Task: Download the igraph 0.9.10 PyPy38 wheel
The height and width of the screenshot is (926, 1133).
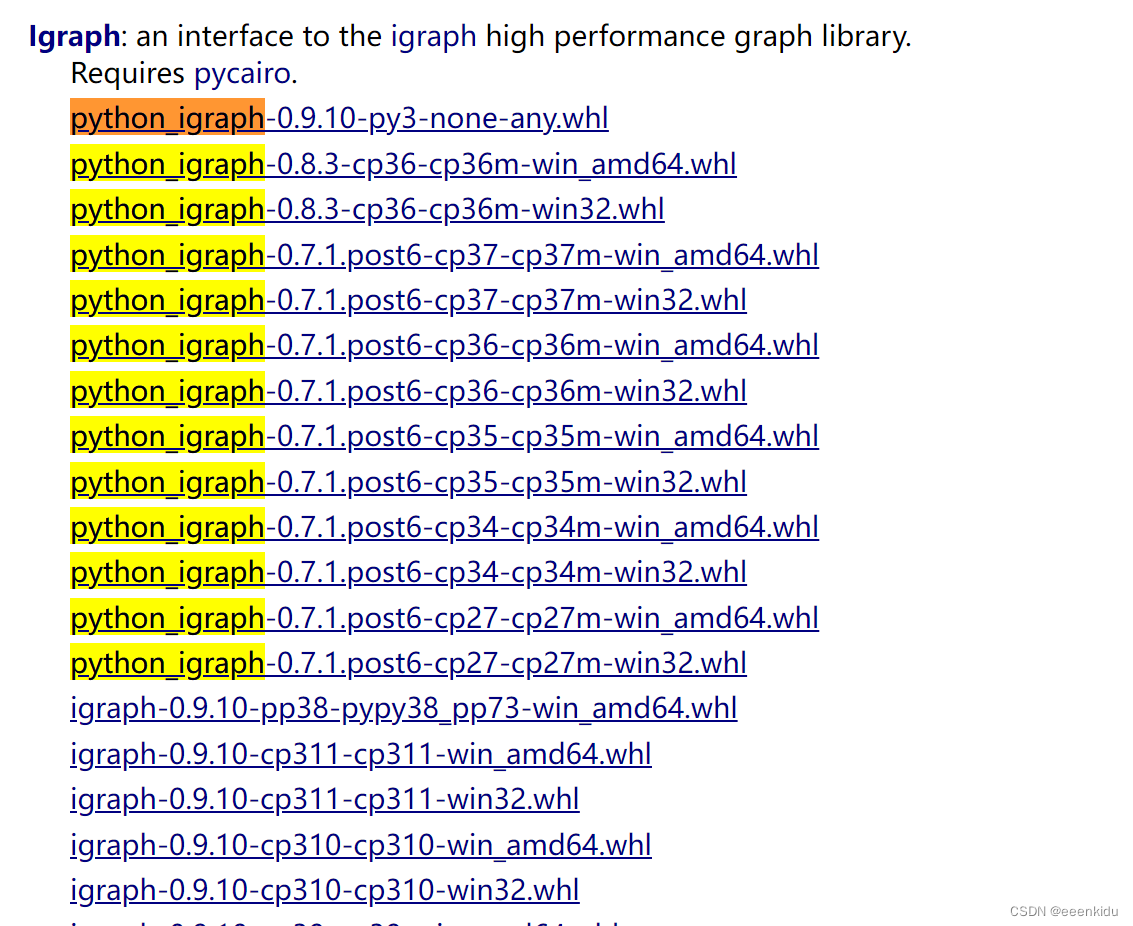Action: [402, 709]
